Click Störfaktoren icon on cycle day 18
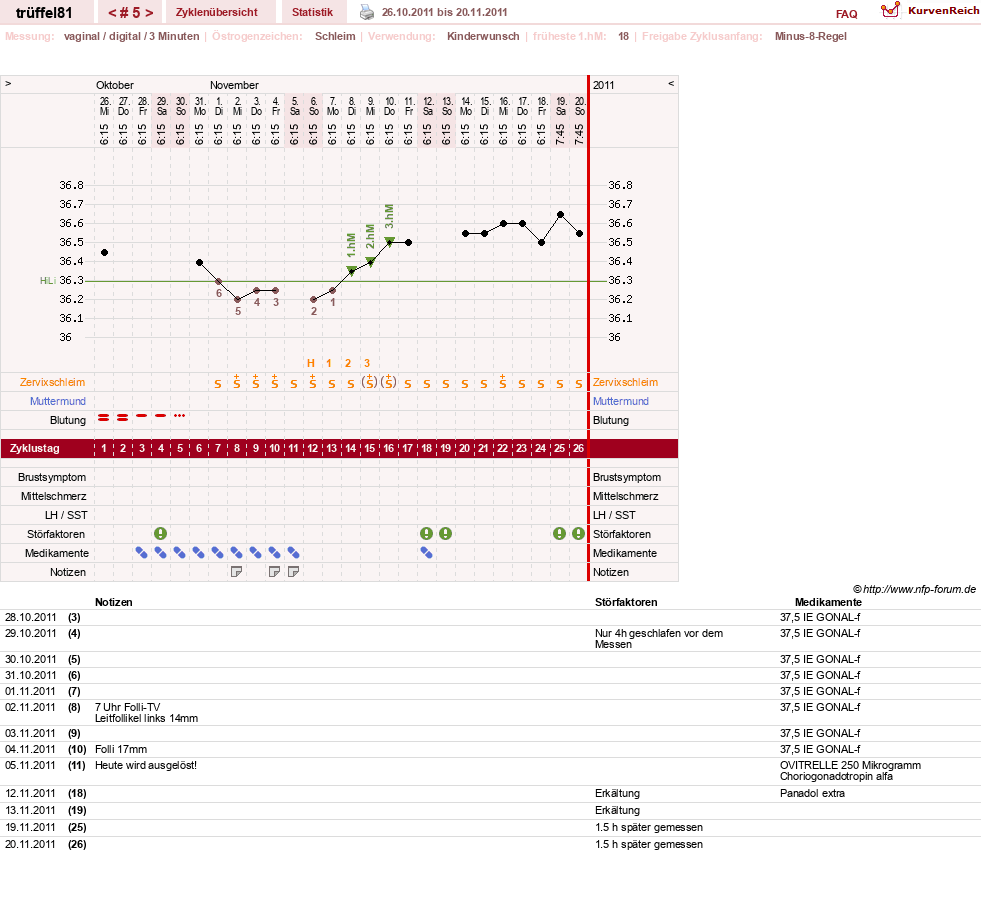 click(427, 534)
